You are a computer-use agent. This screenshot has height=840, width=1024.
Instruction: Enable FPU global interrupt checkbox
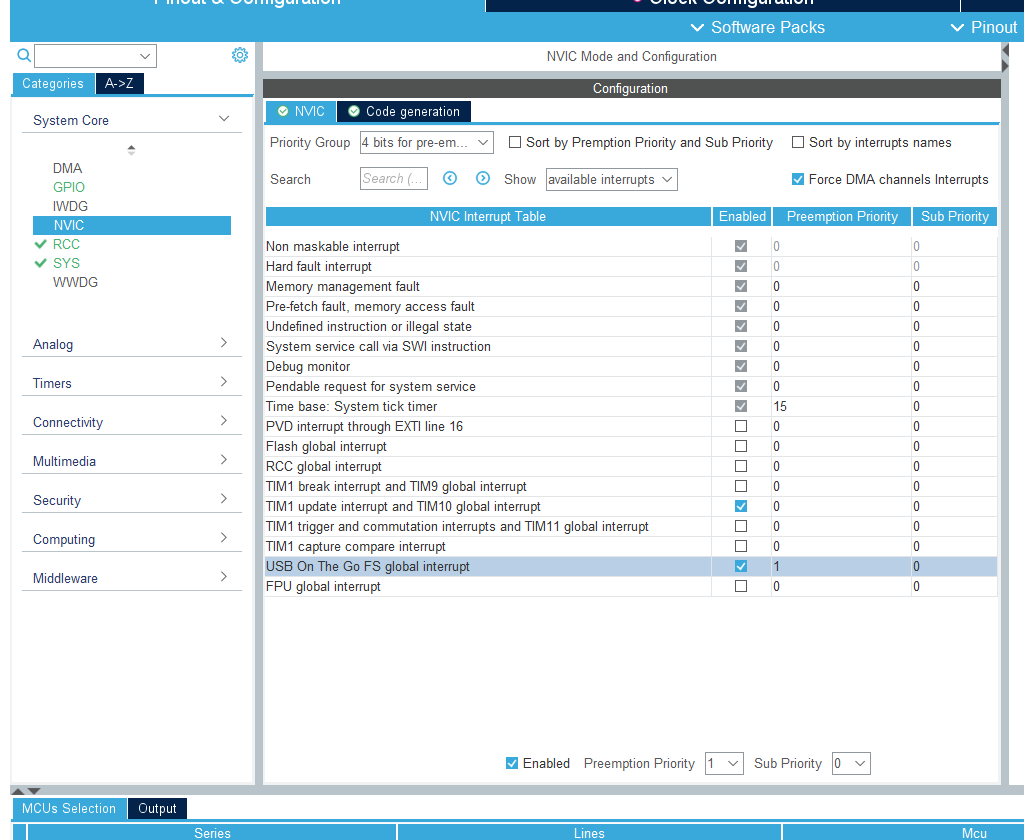(741, 587)
